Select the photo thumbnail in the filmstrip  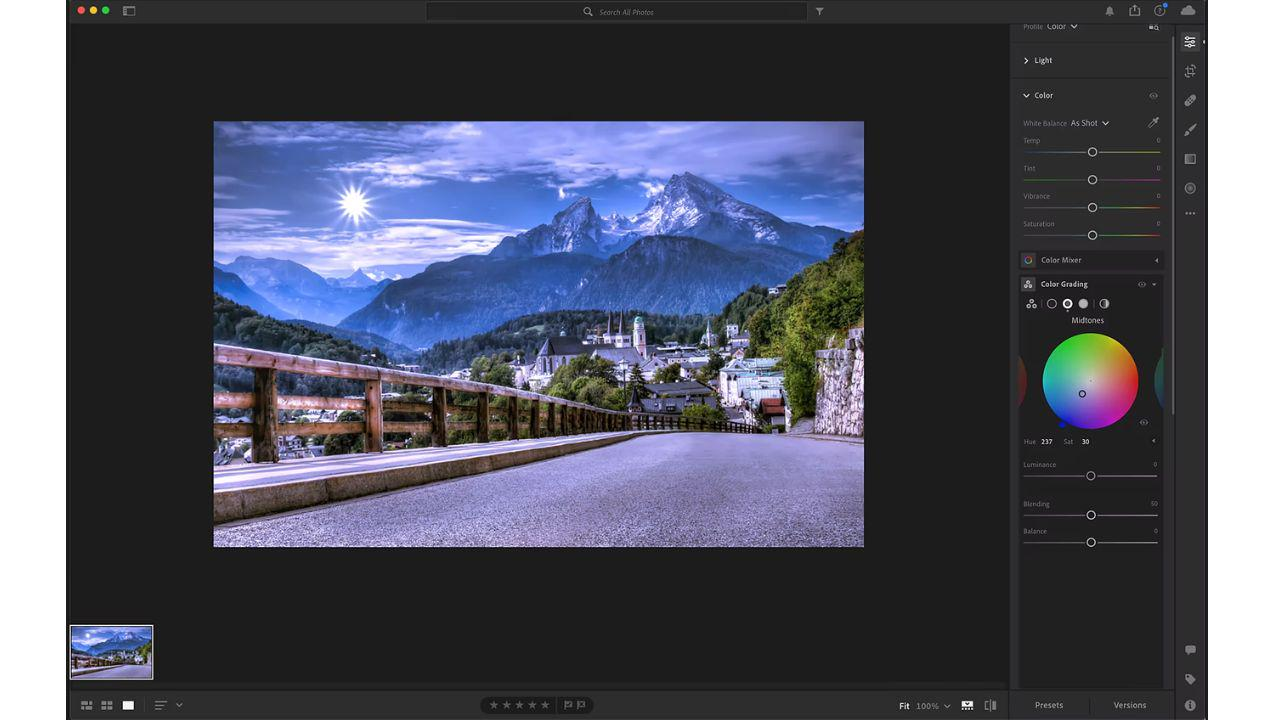coord(111,651)
